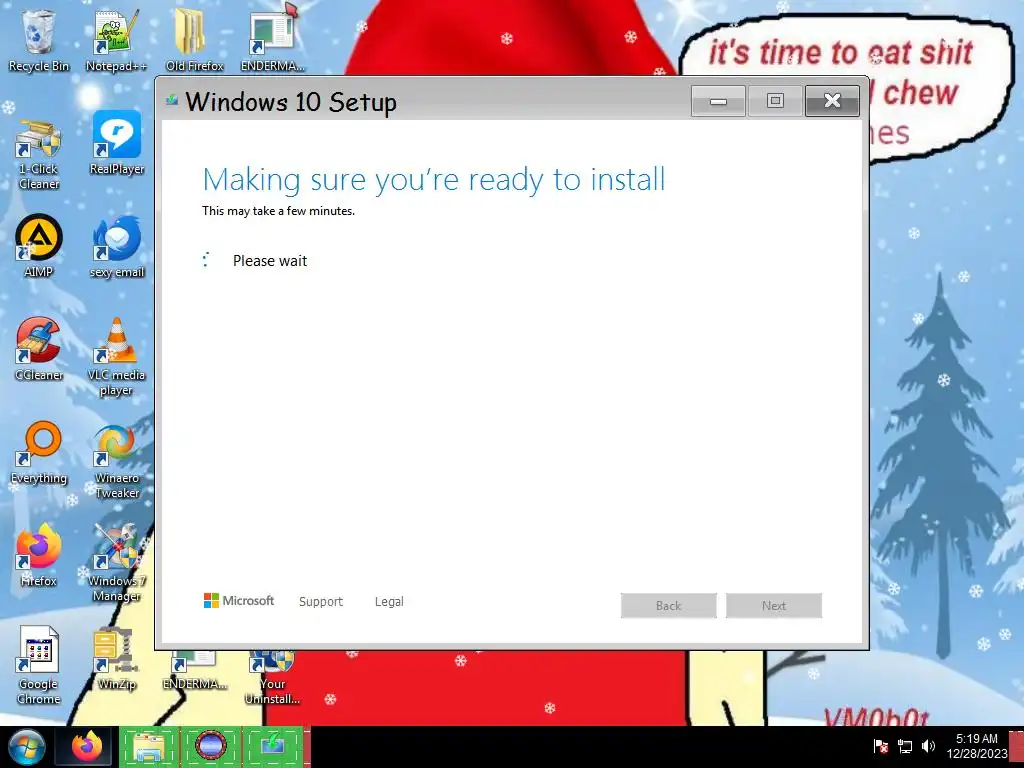Launch RealPlayer from the desktop

[x=117, y=143]
